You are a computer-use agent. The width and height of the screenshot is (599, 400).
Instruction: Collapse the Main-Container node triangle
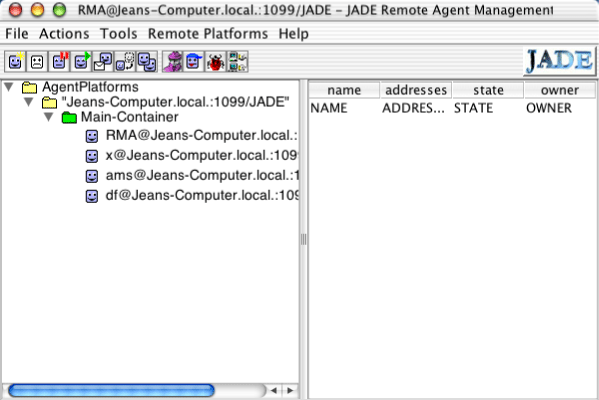[49, 117]
